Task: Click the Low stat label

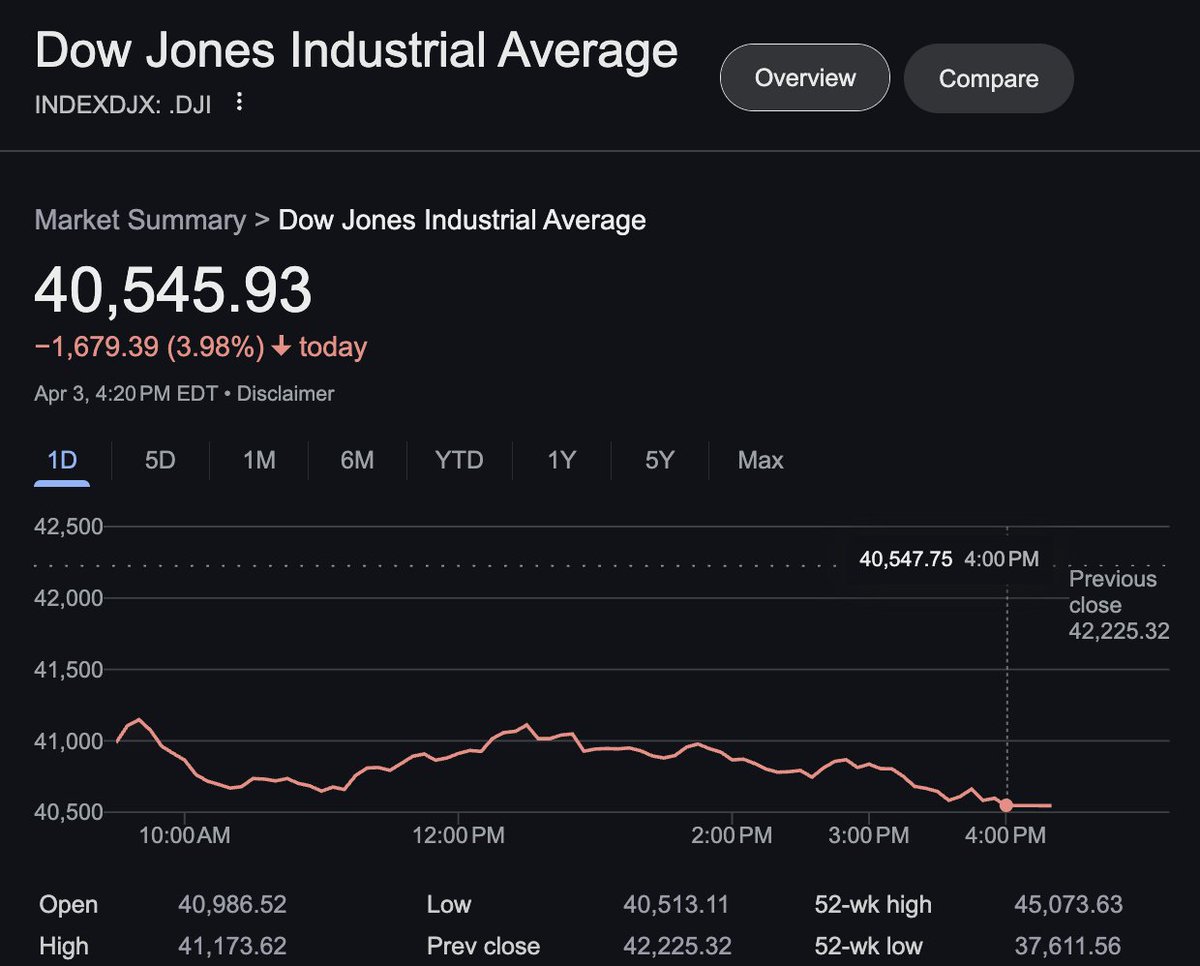Action: pyautogui.click(x=449, y=905)
